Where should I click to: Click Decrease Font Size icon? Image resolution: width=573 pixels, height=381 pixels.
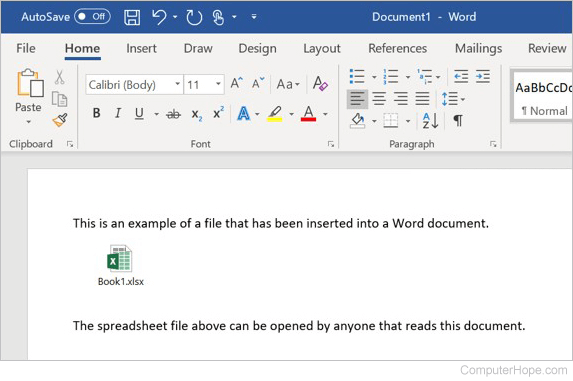click(258, 84)
